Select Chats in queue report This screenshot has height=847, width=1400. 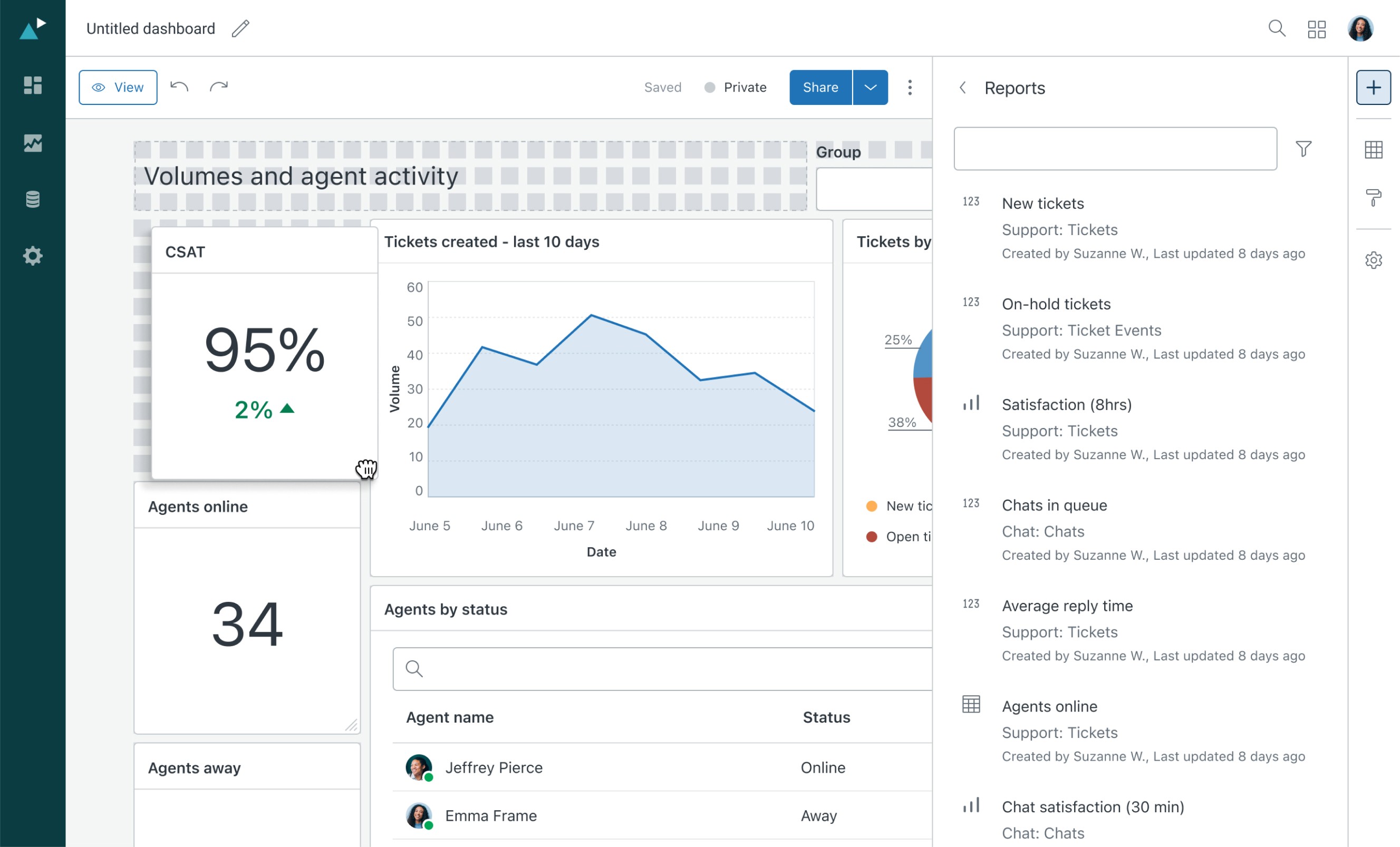[1054, 505]
